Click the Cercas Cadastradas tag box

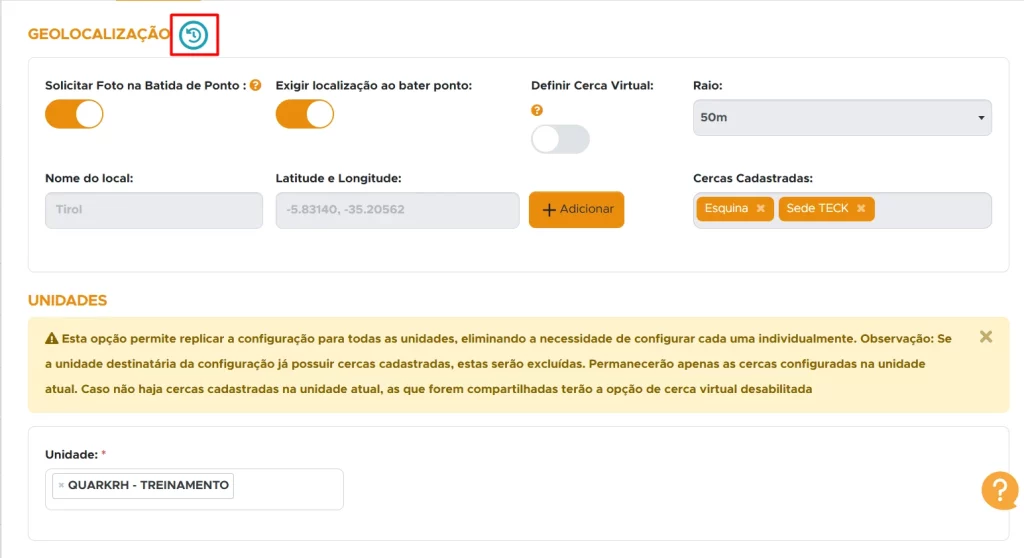tap(932, 210)
